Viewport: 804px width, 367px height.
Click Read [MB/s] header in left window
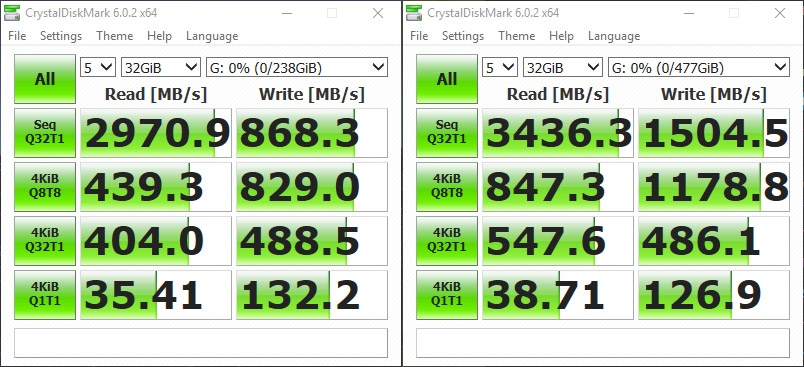(x=156, y=94)
